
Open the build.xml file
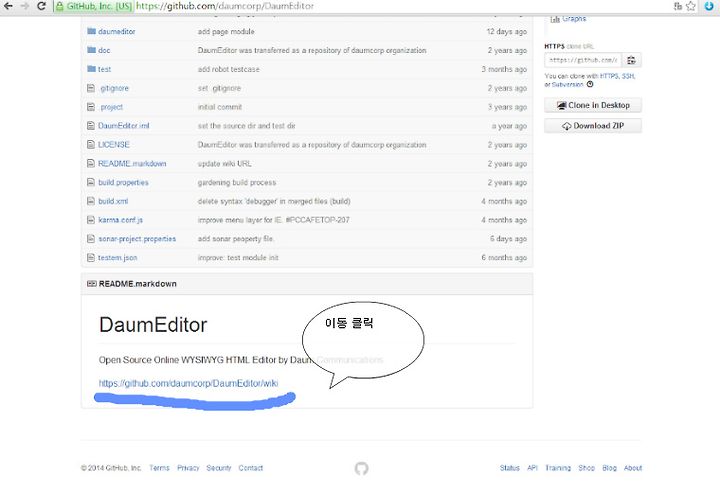click(113, 201)
